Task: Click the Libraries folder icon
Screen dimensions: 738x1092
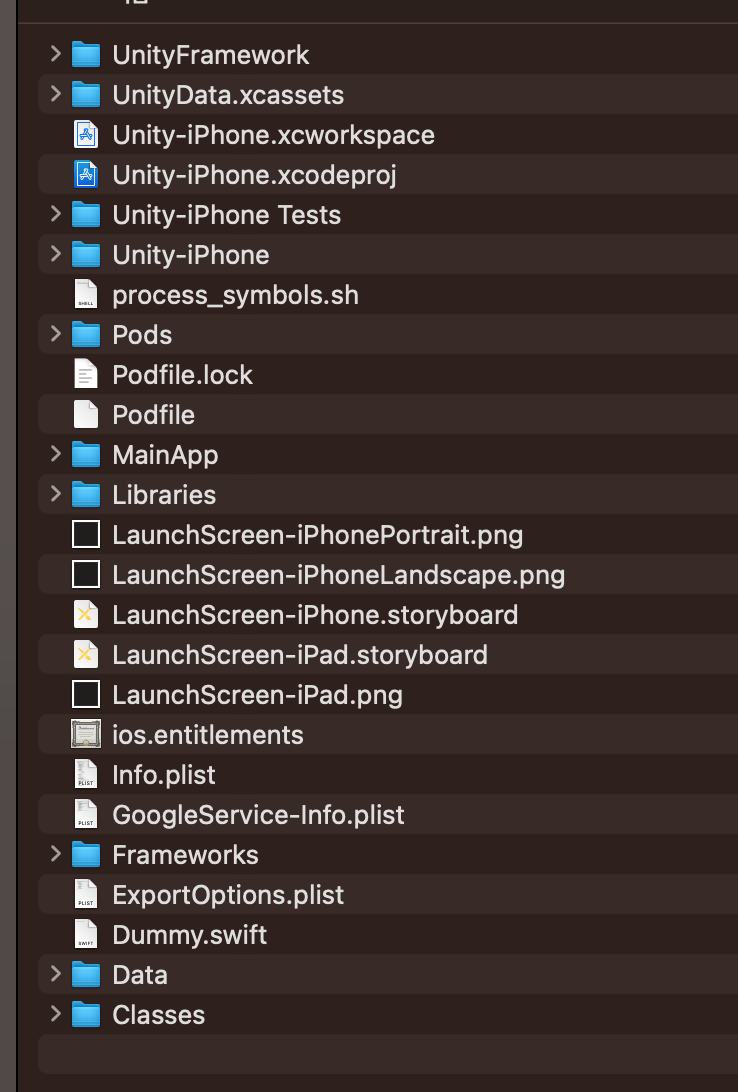Action: (86, 494)
